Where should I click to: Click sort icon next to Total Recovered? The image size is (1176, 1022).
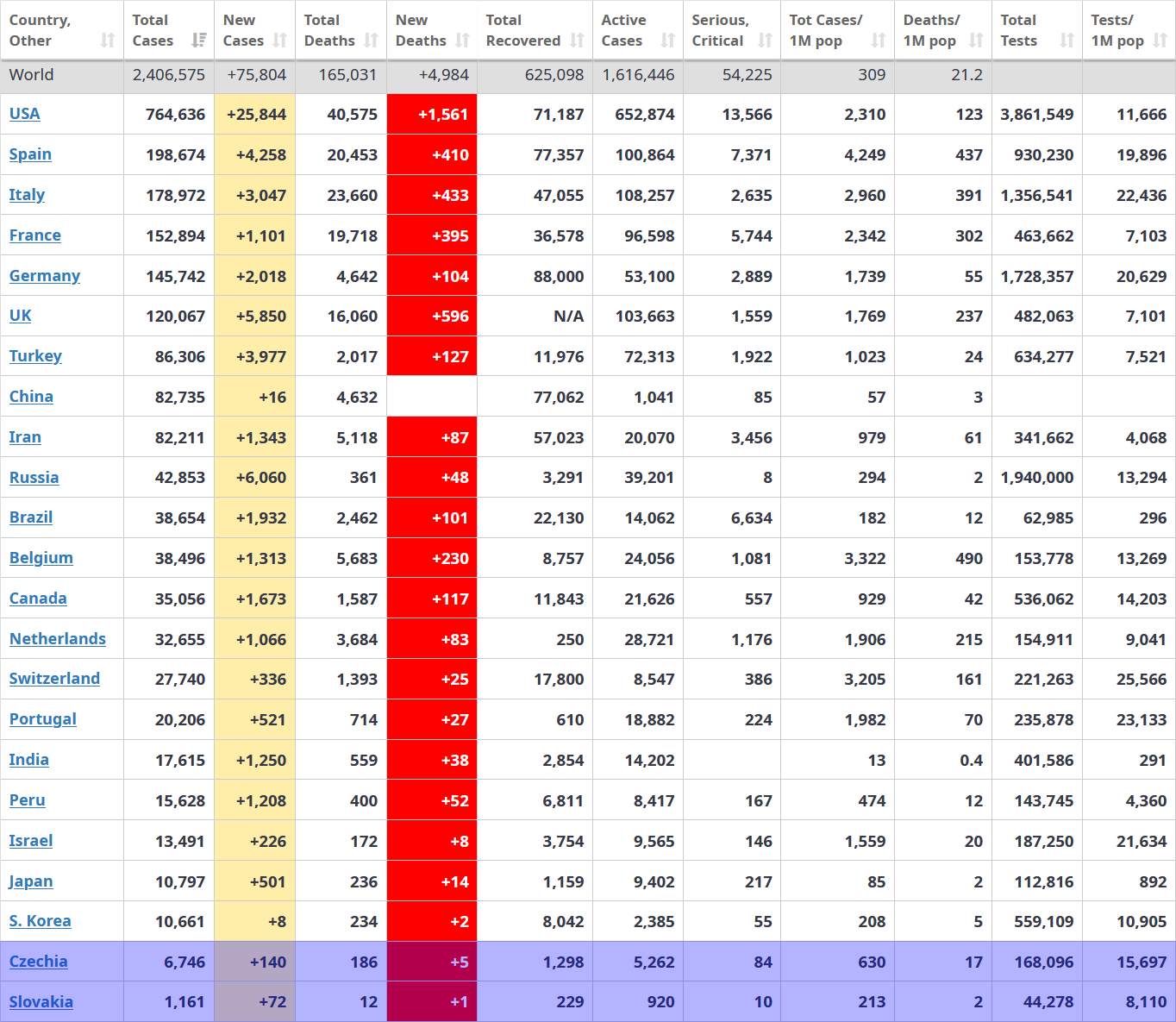(x=577, y=41)
